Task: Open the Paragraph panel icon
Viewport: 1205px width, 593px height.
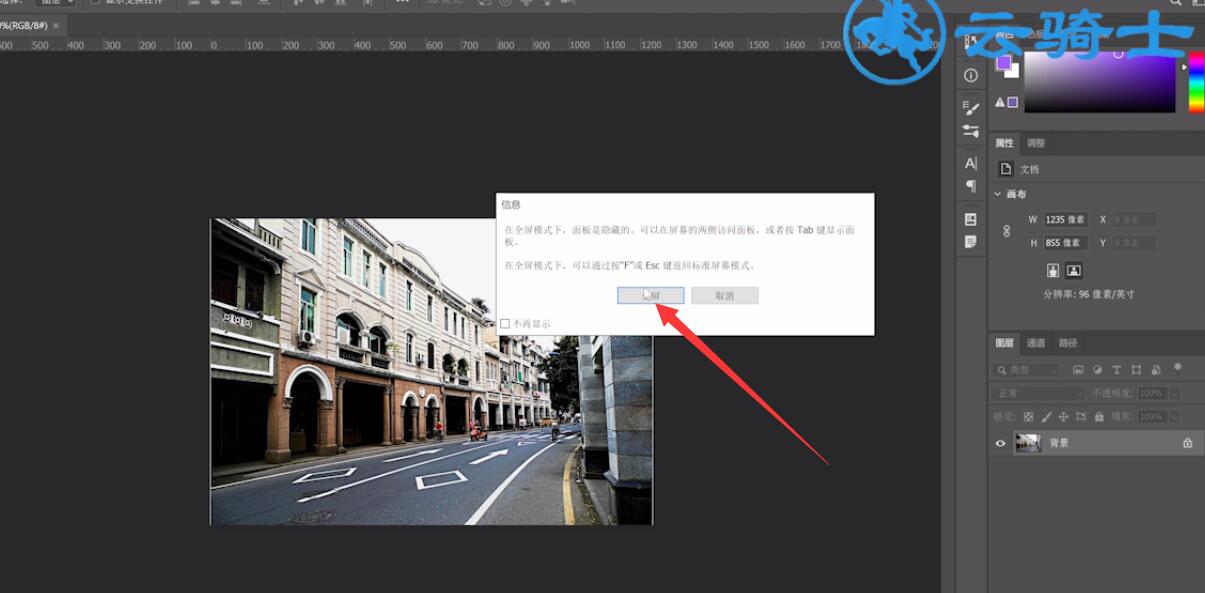Action: pos(971,186)
